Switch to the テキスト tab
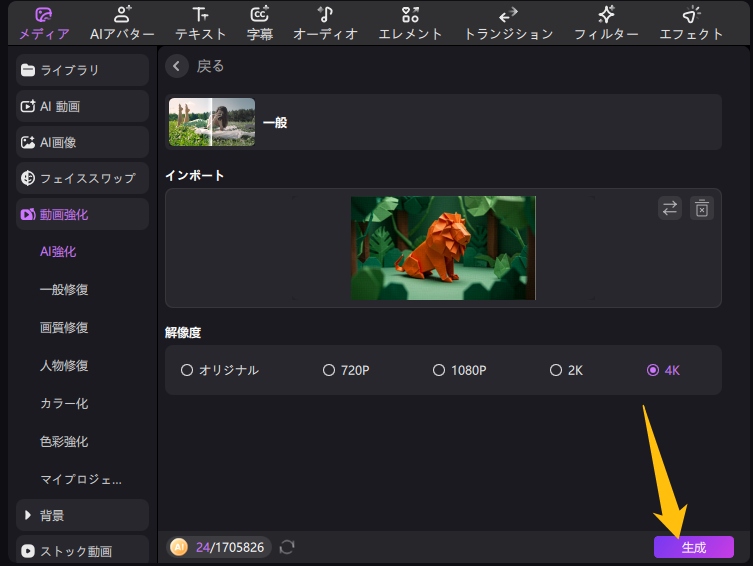 (201, 23)
